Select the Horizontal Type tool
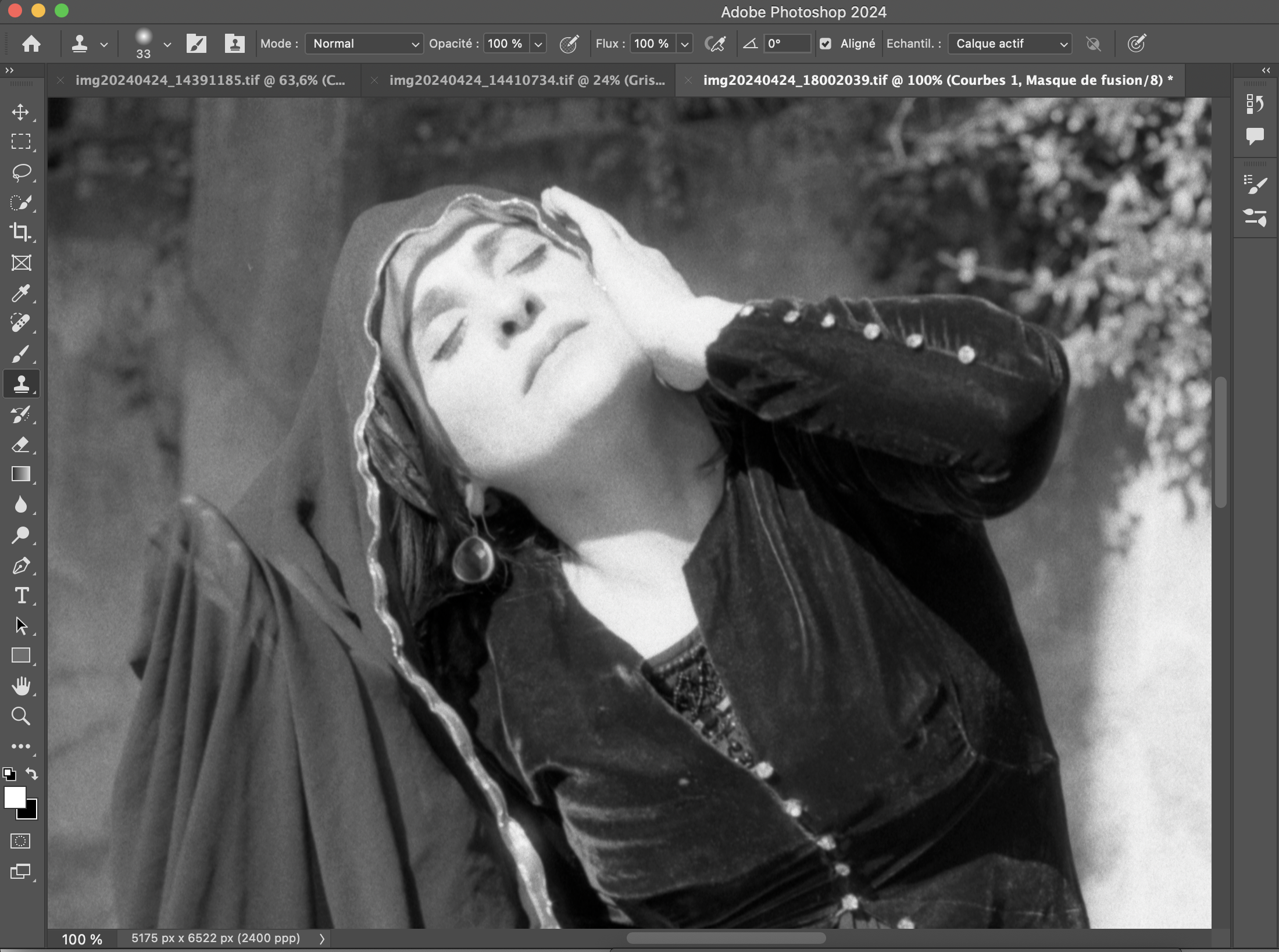1279x952 pixels. 21,596
